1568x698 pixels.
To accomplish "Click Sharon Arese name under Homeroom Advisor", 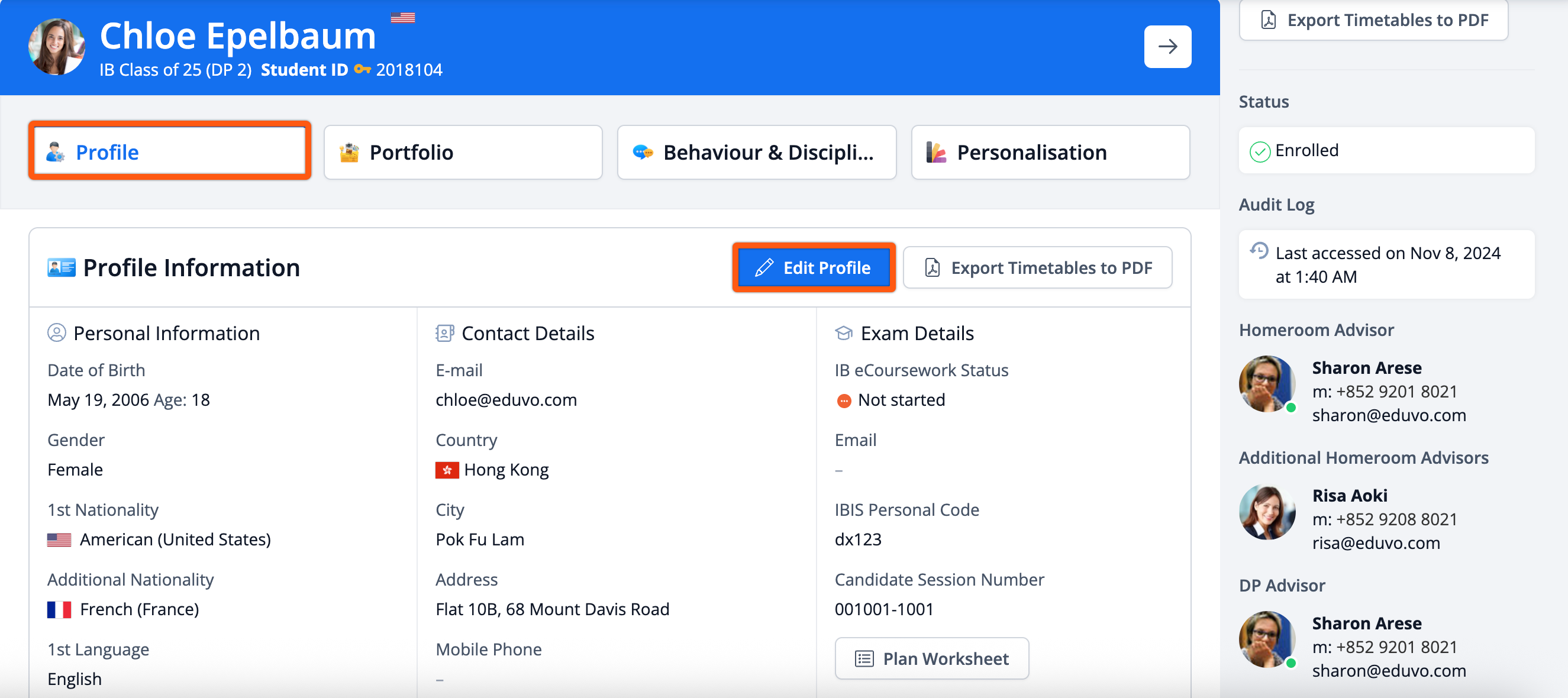I will pos(1366,367).
